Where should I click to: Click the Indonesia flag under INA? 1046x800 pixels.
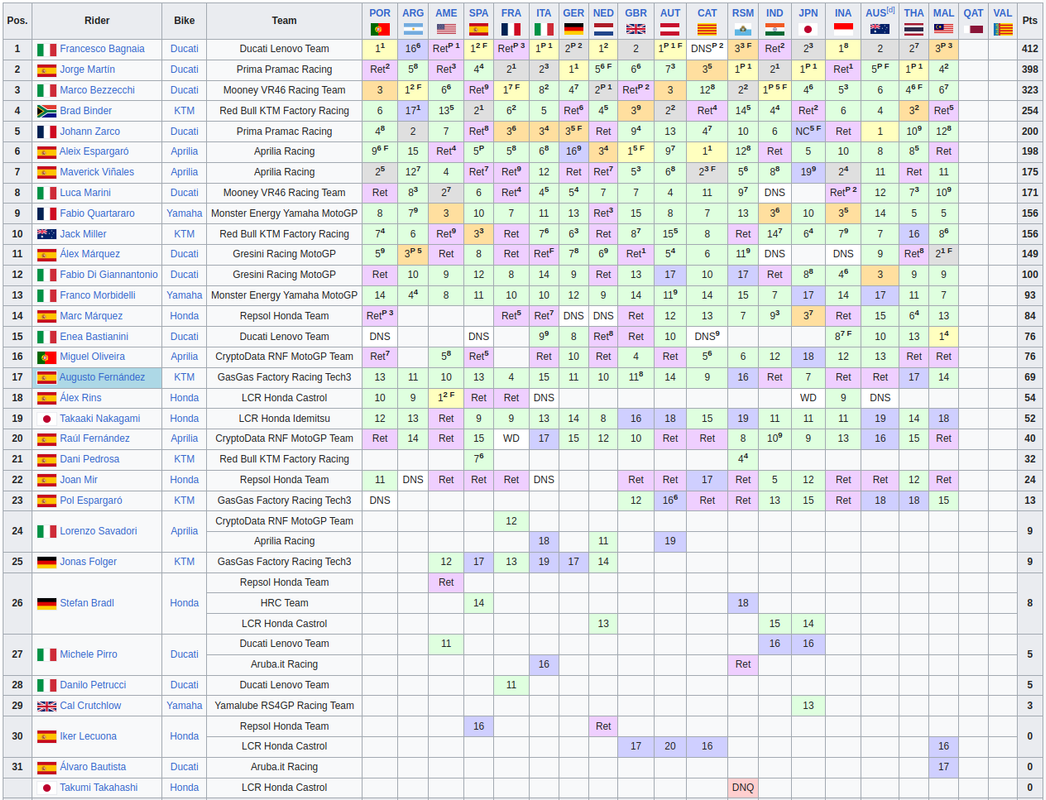[x=843, y=29]
